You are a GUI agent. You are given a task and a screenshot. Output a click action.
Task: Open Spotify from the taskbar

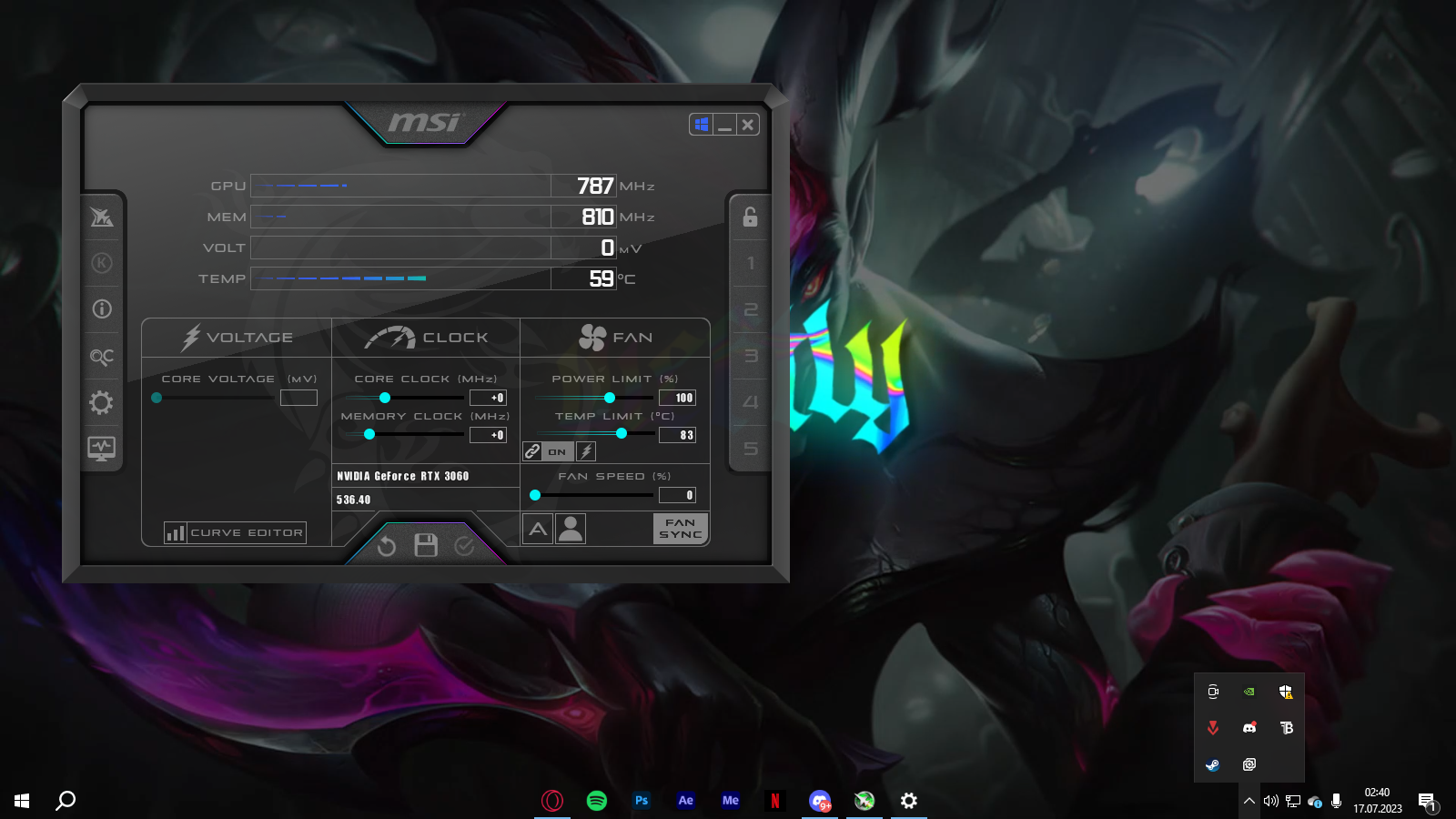597,801
